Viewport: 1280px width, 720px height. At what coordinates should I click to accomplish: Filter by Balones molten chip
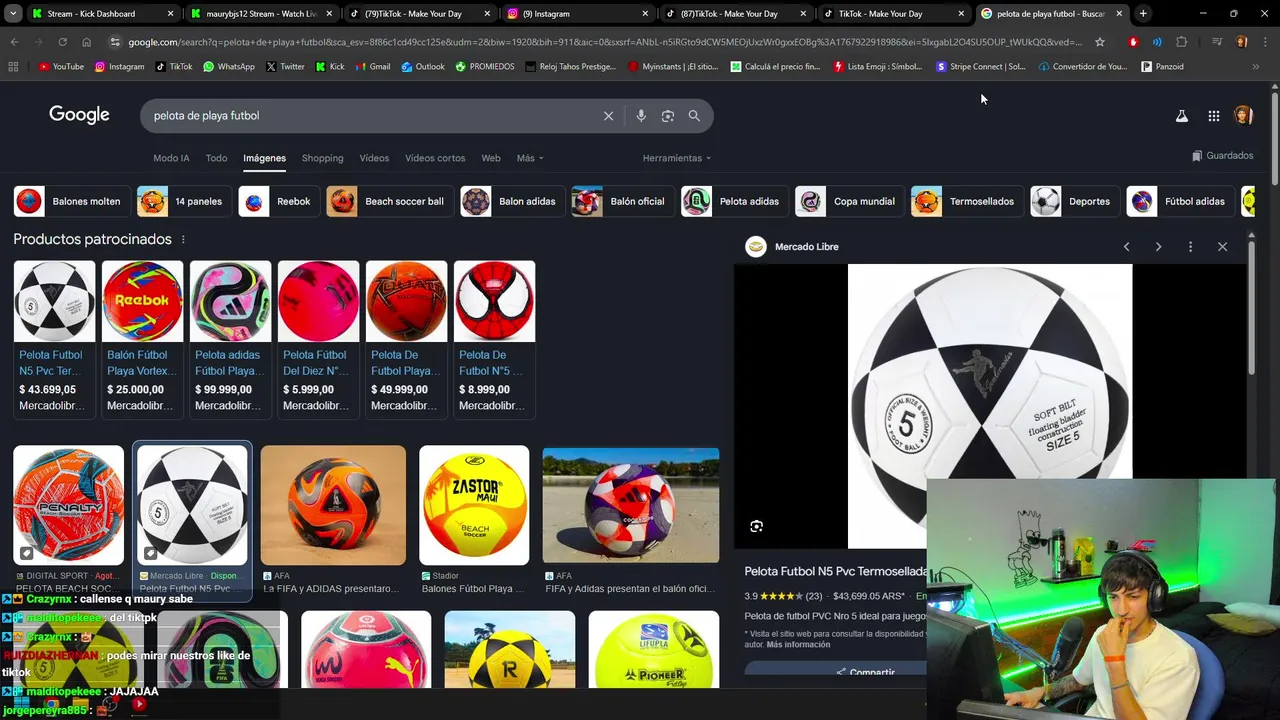[x=71, y=201]
